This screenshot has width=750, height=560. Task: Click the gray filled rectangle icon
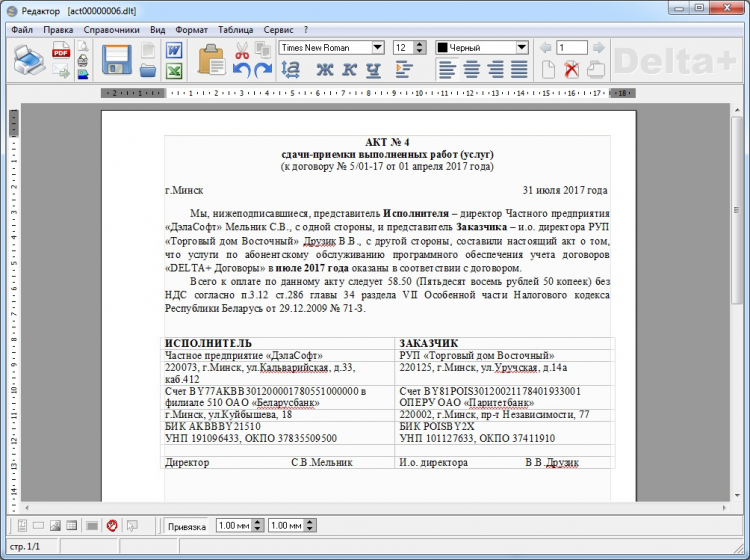coord(92,526)
